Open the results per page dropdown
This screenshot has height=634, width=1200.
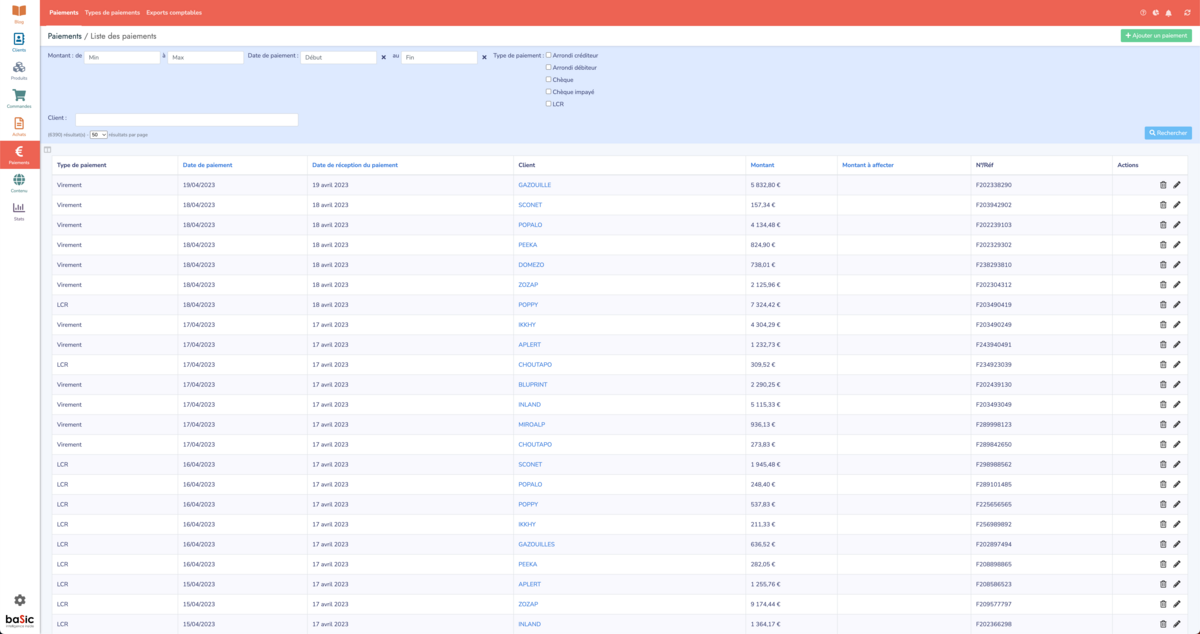98,134
